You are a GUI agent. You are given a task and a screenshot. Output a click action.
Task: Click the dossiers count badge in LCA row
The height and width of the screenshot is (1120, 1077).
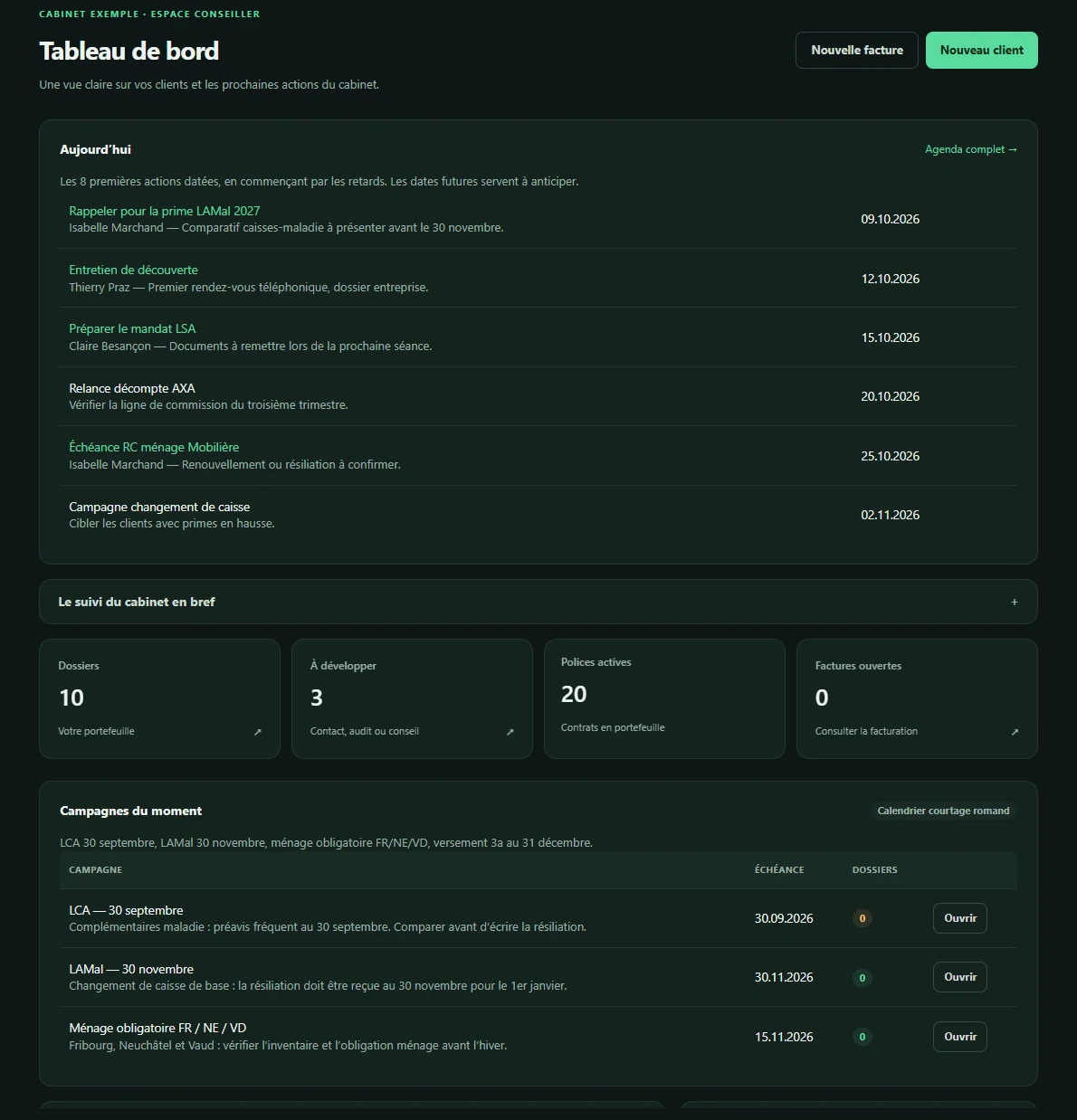[863, 918]
